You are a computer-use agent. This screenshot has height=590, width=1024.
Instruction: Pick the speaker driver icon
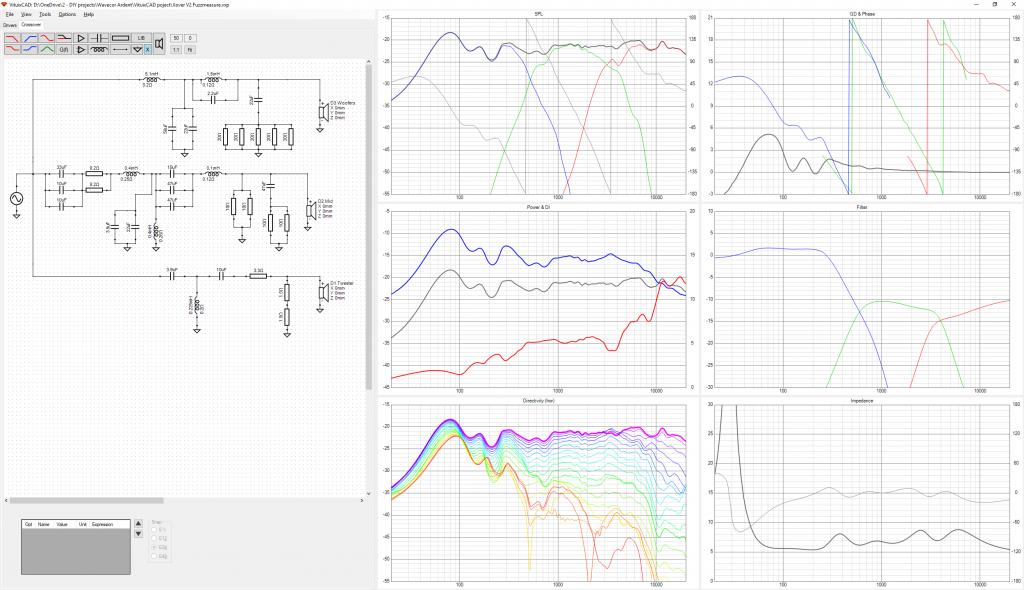click(x=159, y=43)
